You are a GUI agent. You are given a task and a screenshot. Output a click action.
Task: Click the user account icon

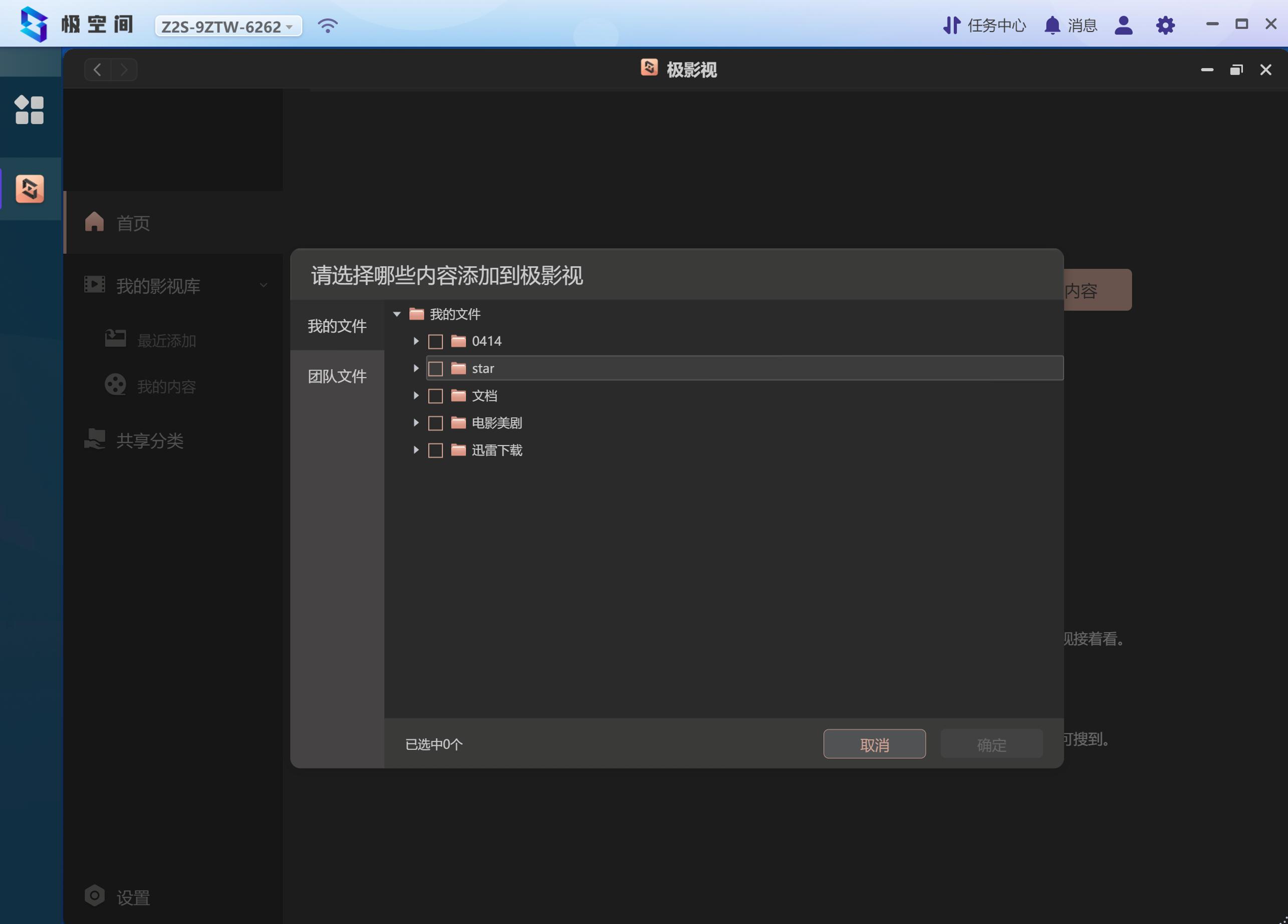[x=1123, y=26]
